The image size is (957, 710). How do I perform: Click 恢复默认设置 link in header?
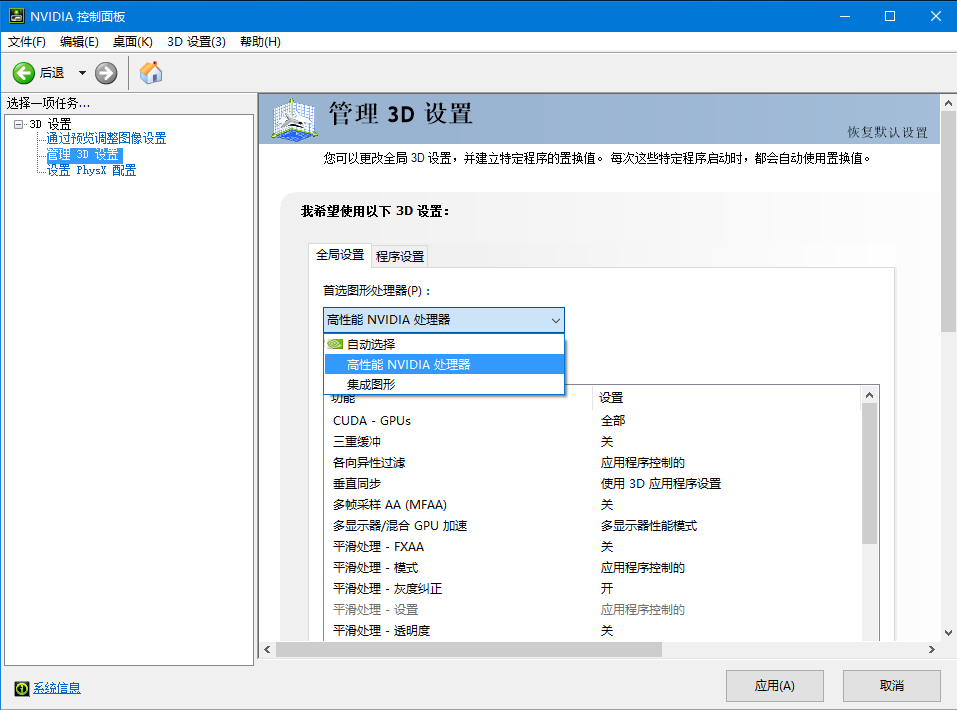pos(887,132)
